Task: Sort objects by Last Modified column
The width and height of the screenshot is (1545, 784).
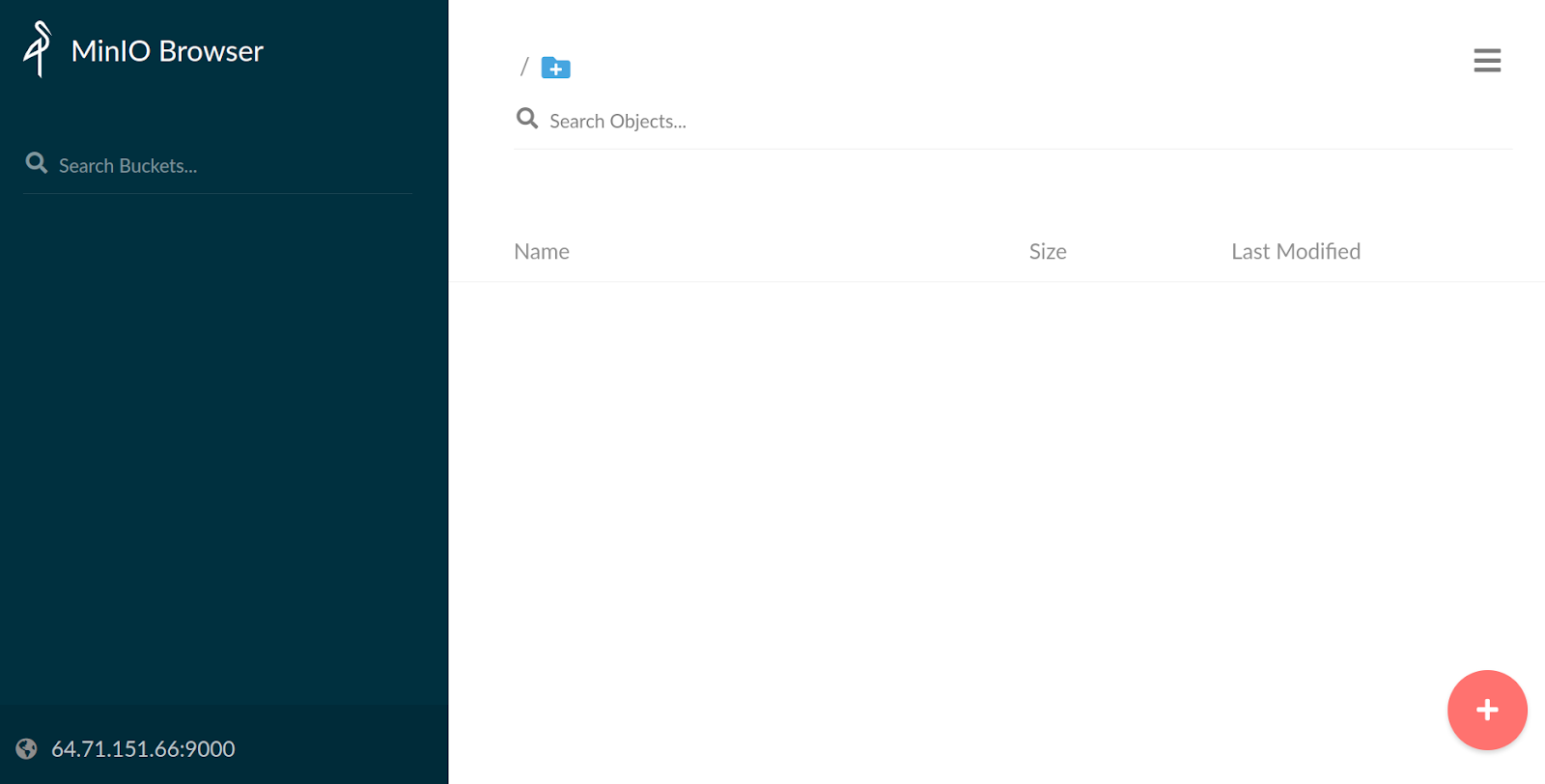Action: (1295, 252)
